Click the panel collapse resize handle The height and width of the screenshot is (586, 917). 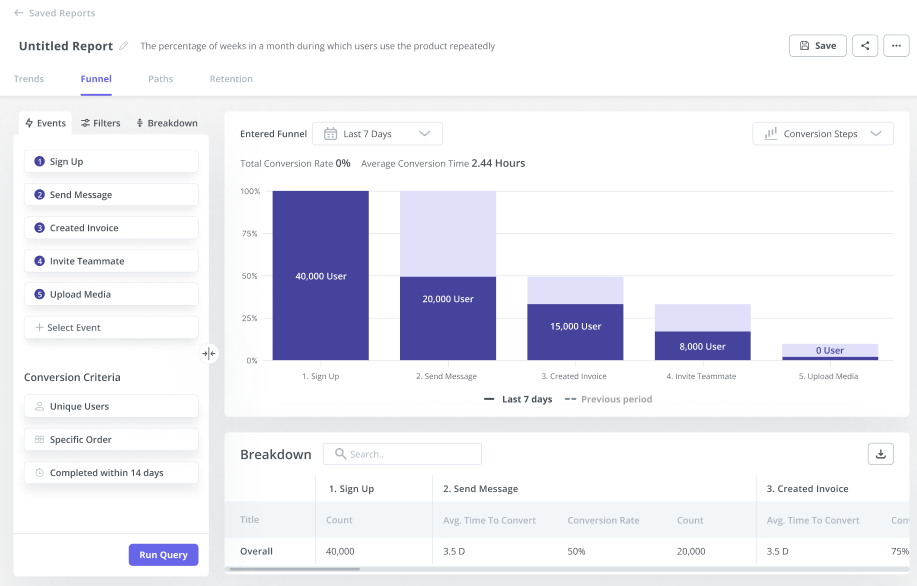pyautogui.click(x=208, y=353)
